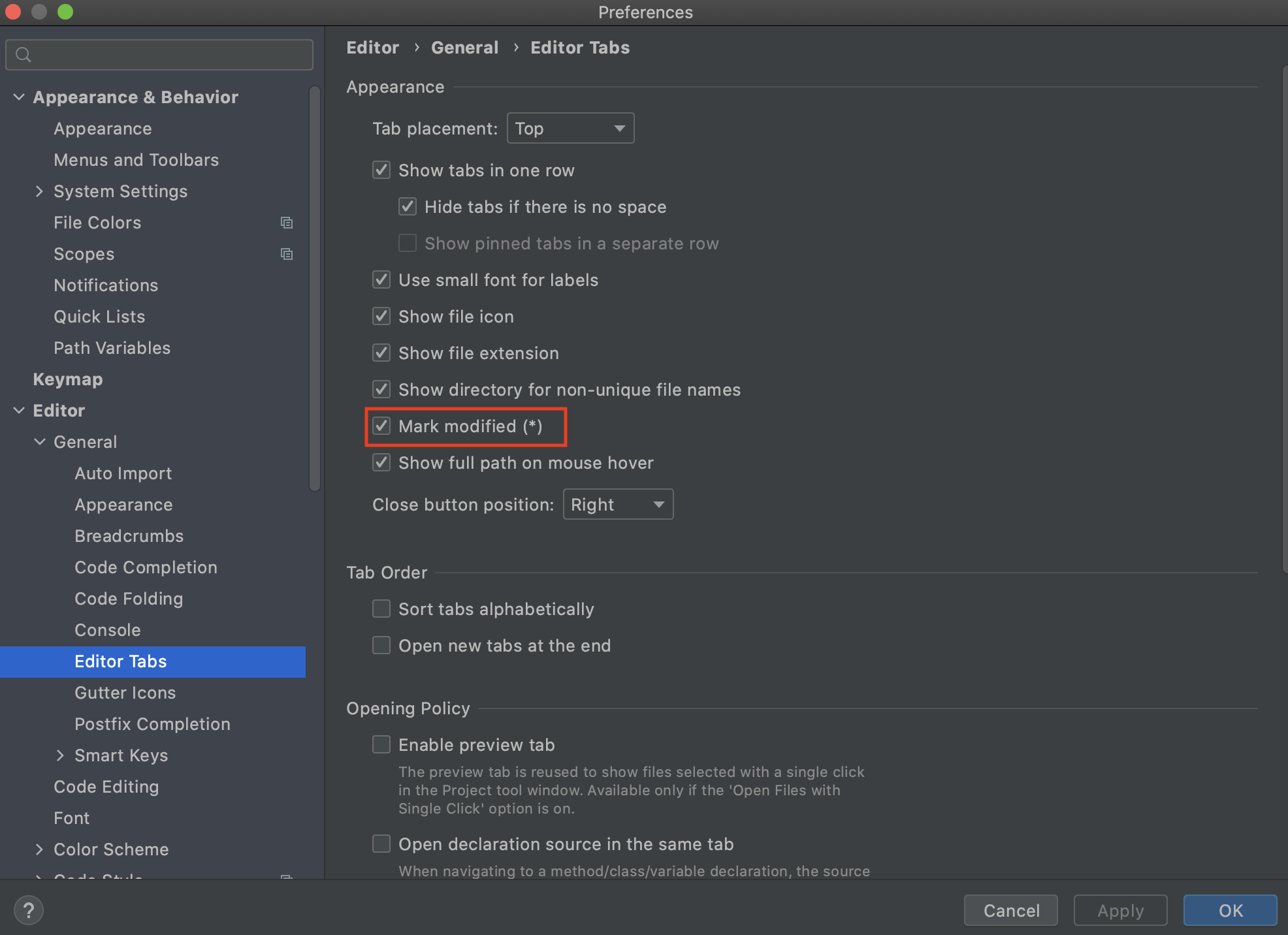
Task: Uncheck Mark modified (*) checkbox
Action: pyautogui.click(x=381, y=426)
